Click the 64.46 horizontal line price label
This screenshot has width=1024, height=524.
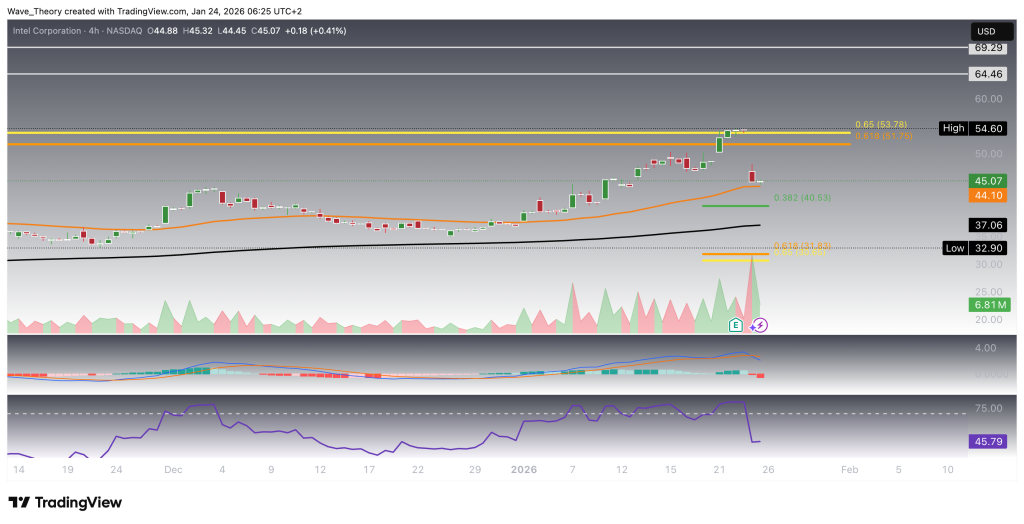(988, 74)
